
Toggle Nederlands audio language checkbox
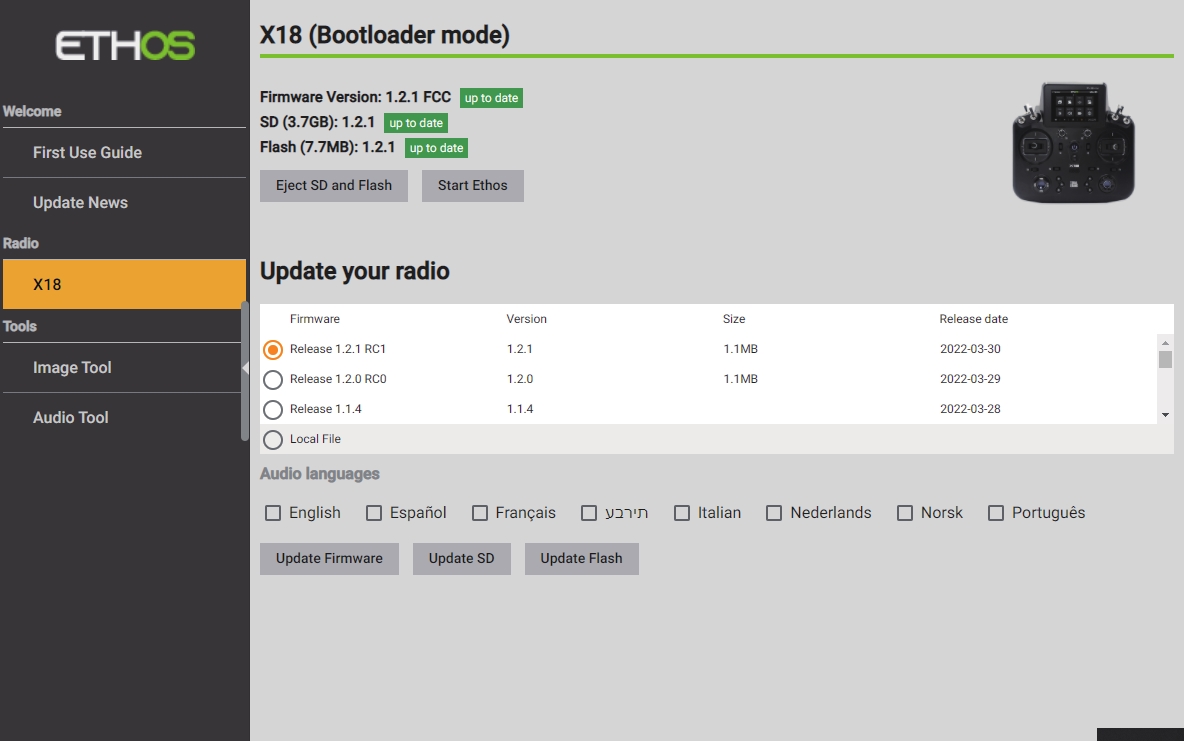pyautogui.click(x=774, y=513)
